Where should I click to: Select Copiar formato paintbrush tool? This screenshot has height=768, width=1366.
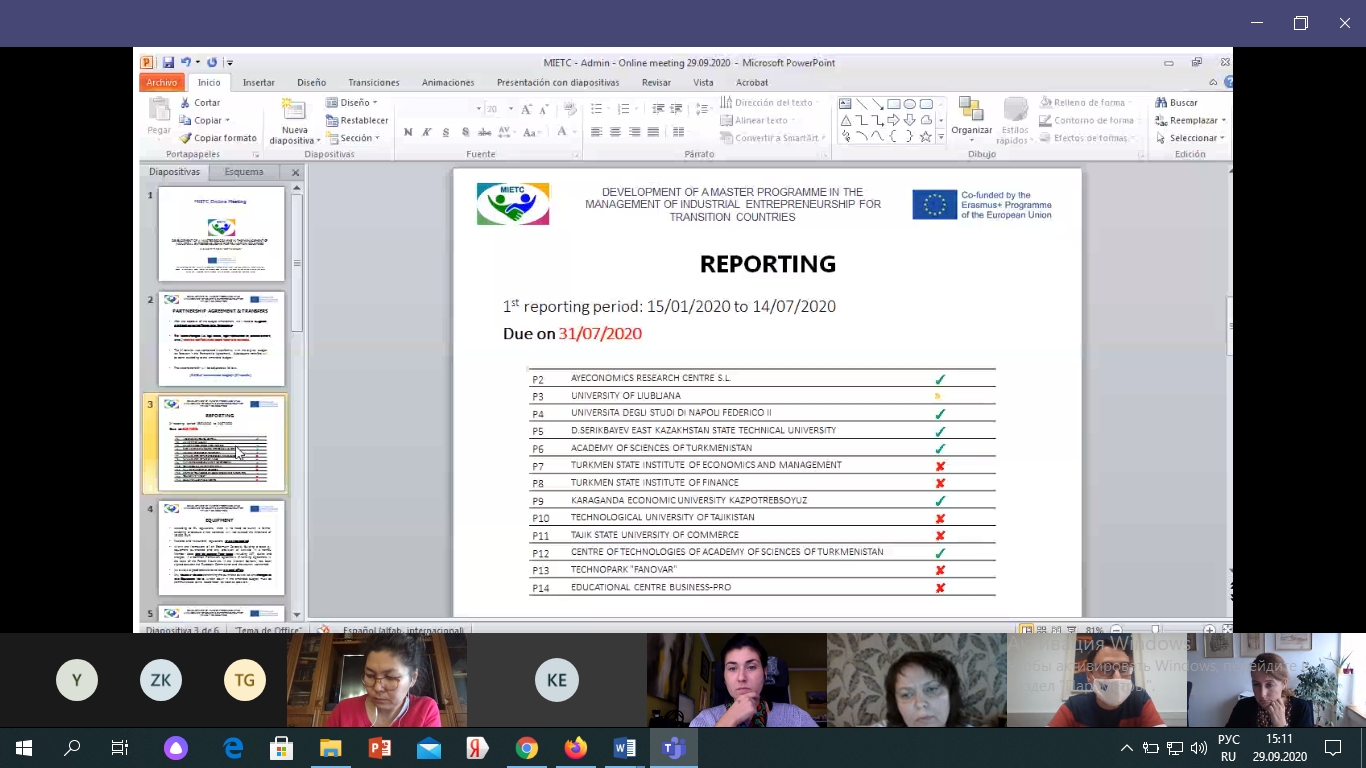pos(185,138)
